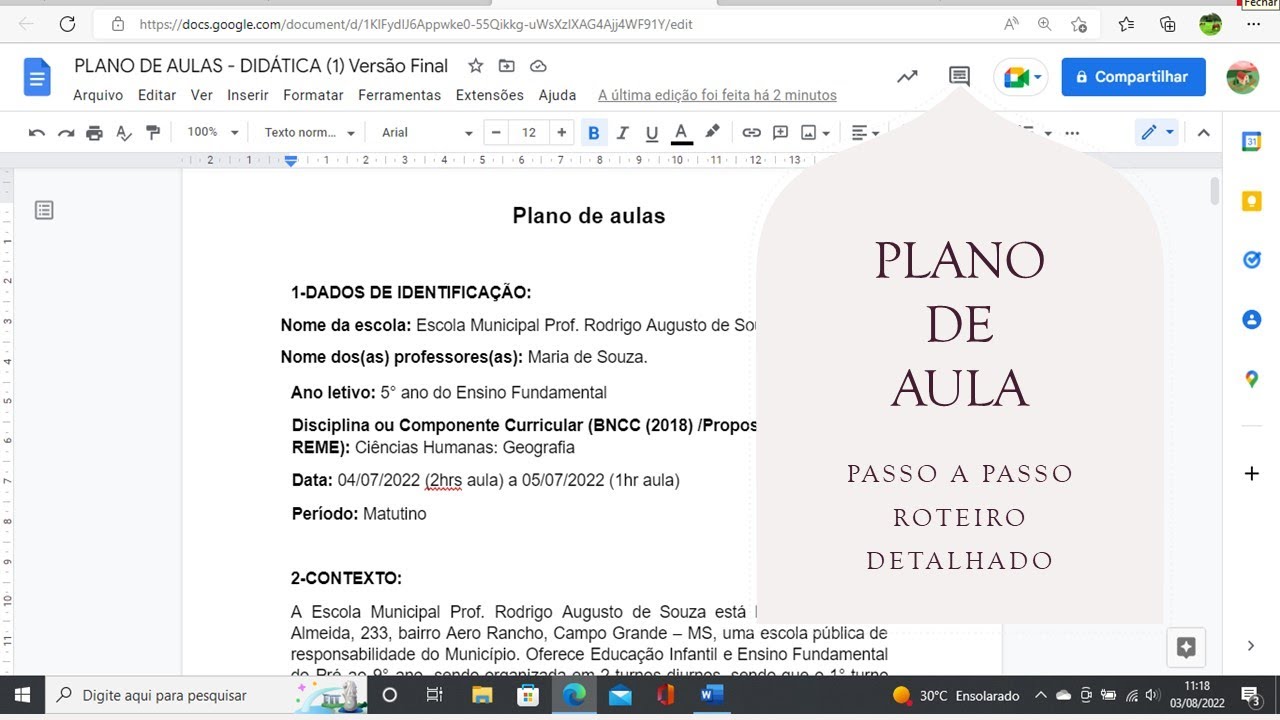This screenshot has height=720, width=1280.
Task: Open the paragraph style 'Texto norm...' dropdown
Action: (309, 132)
